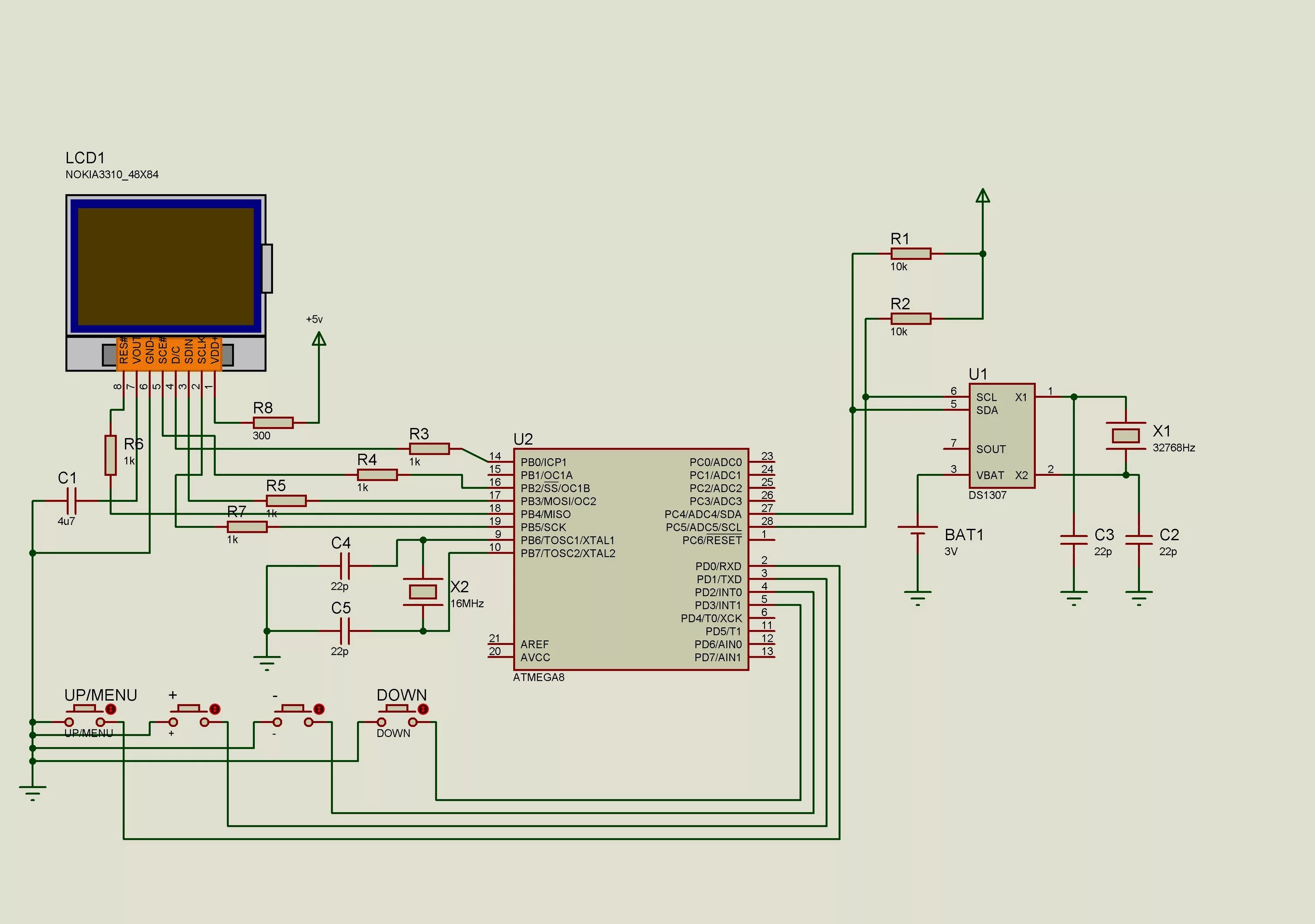Screen dimensions: 1315x924
Task: Click the +5v power terminal arrow
Action: pyautogui.click(x=319, y=340)
